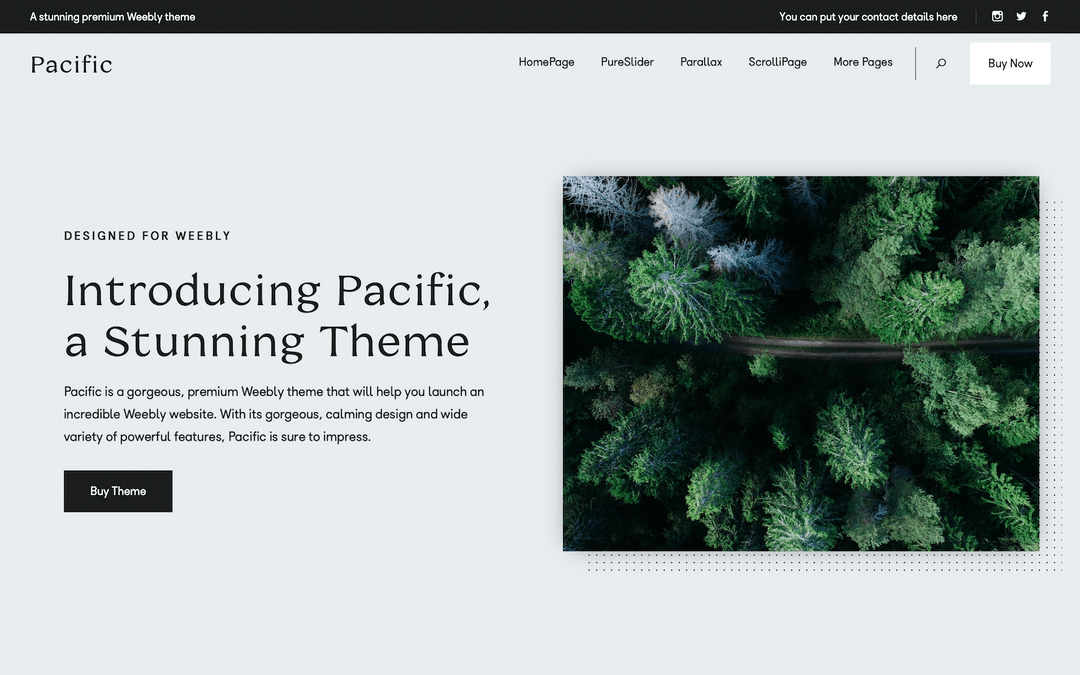Screen dimensions: 1080x675
Task: Open the ScrolliPage navigation link
Action: coord(777,62)
